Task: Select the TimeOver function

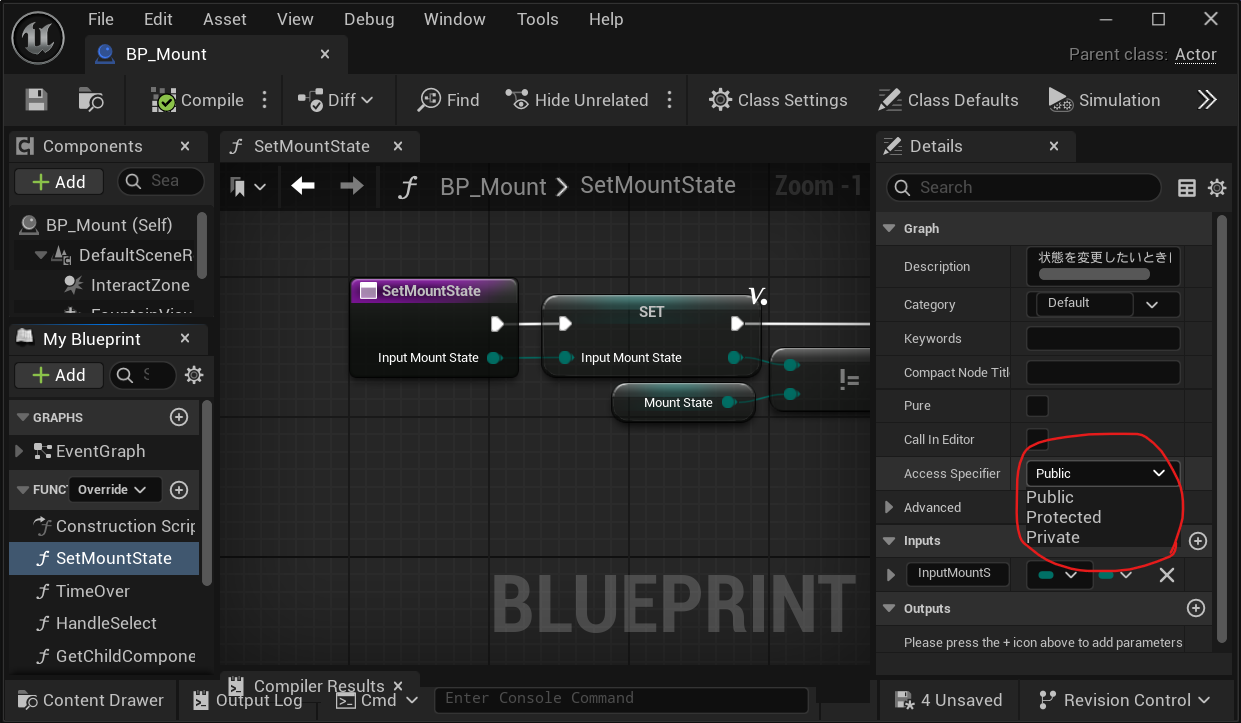Action: tap(92, 591)
